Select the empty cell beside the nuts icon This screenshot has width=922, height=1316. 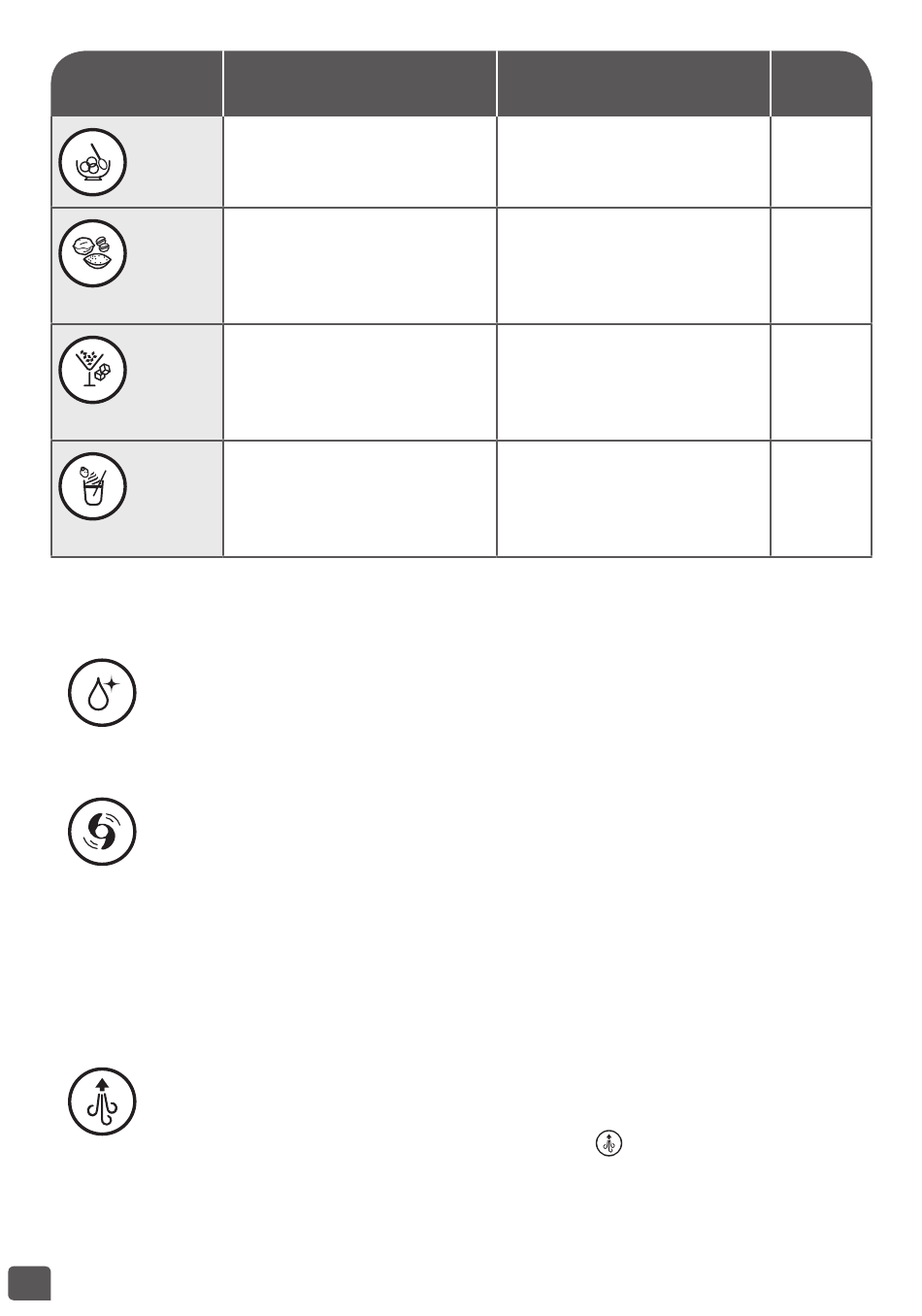coord(360,266)
